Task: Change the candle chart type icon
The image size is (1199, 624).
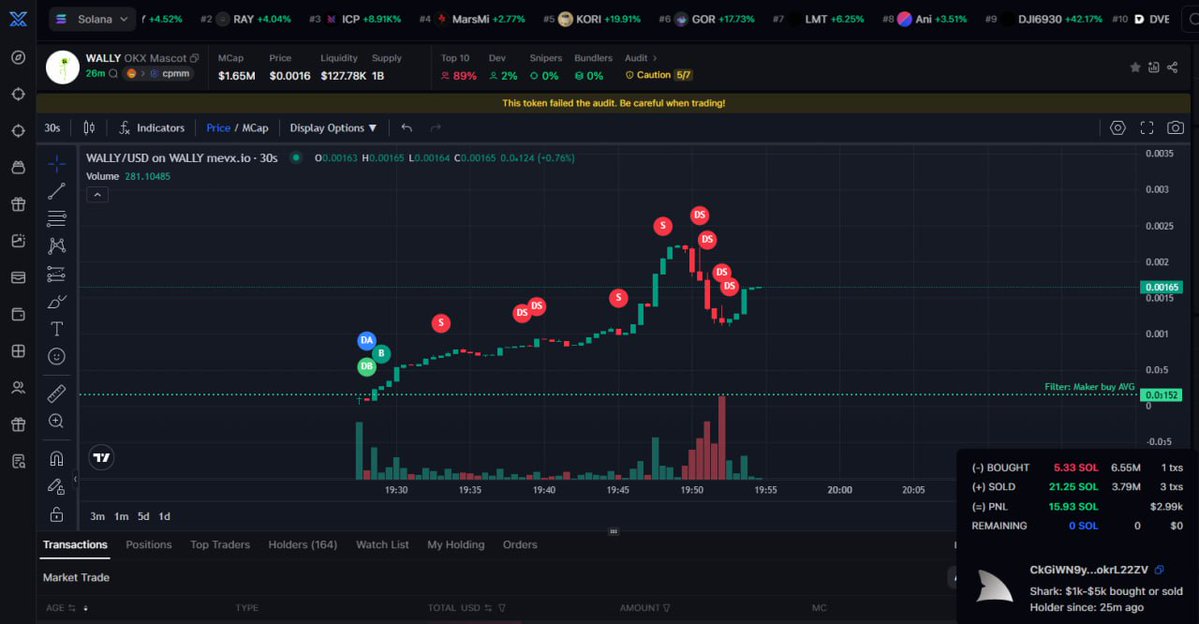Action: (89, 128)
